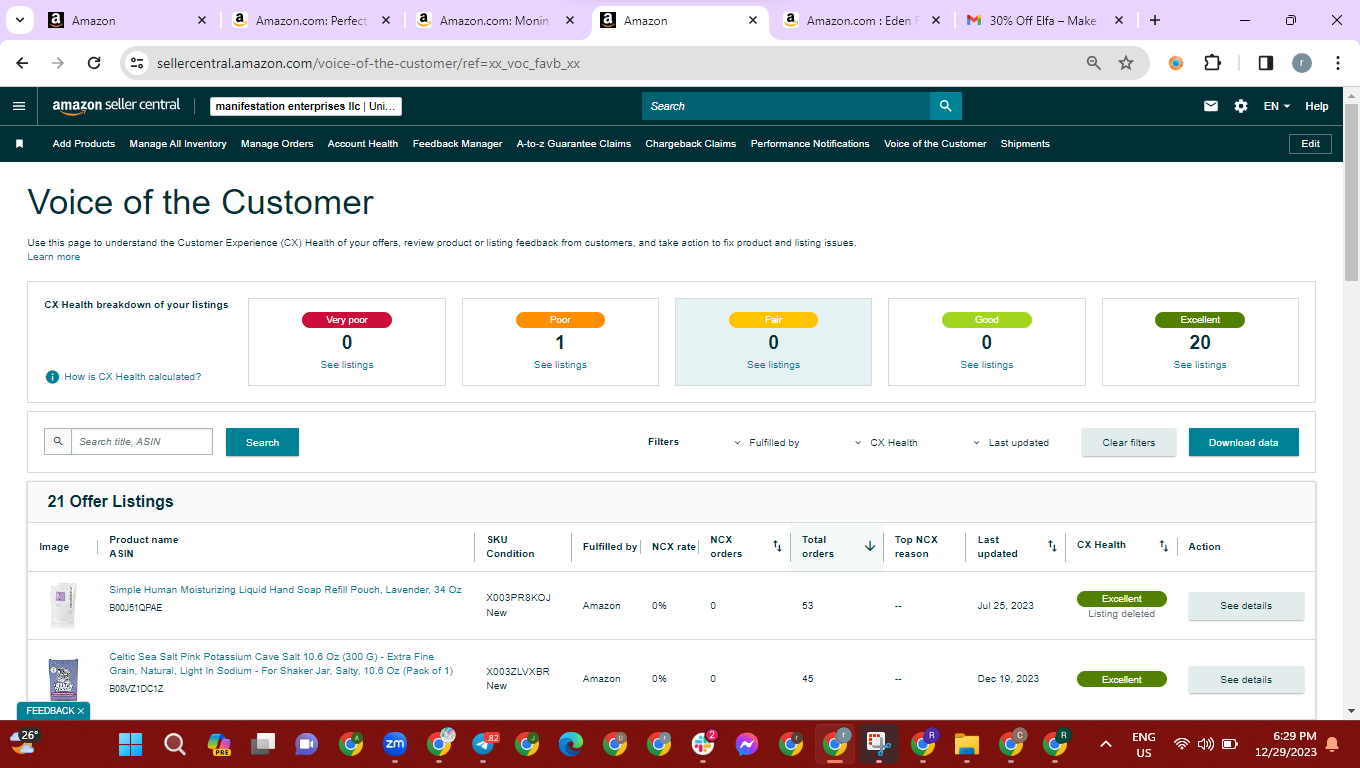Open the settings gear icon
1360x768 pixels.
1241,106
